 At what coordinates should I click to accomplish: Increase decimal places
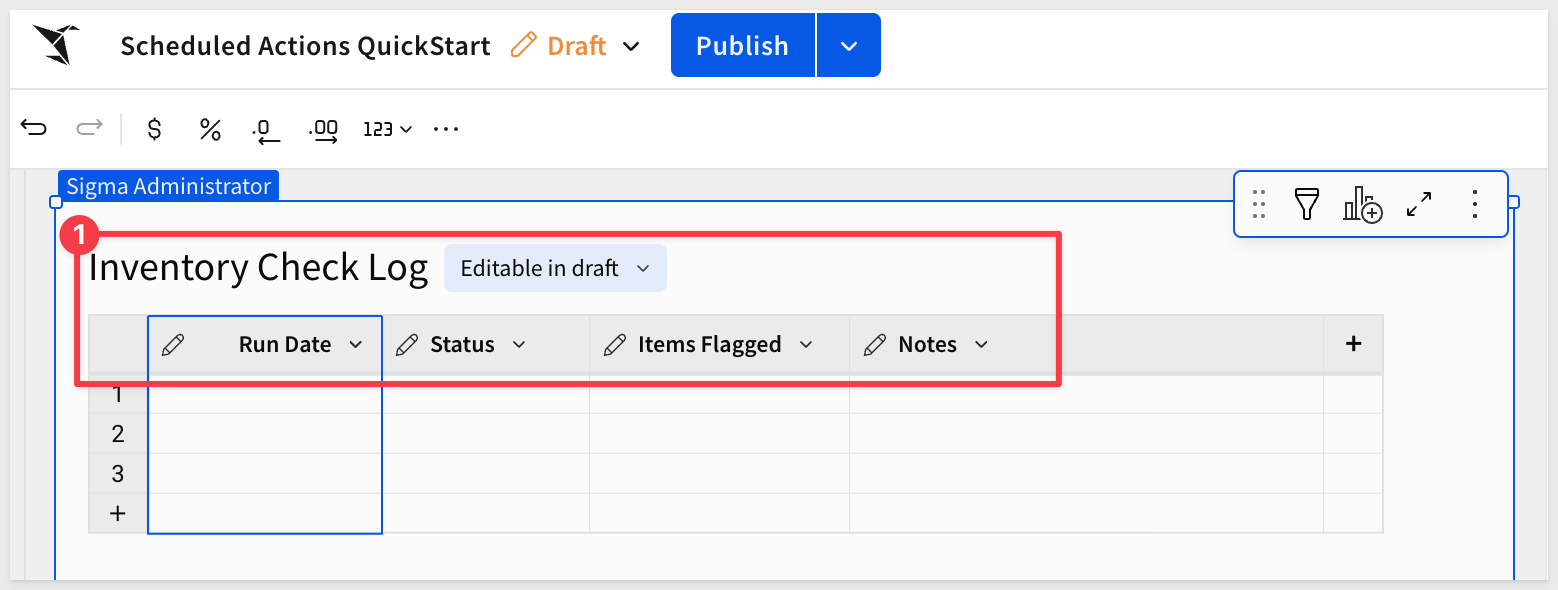click(323, 130)
